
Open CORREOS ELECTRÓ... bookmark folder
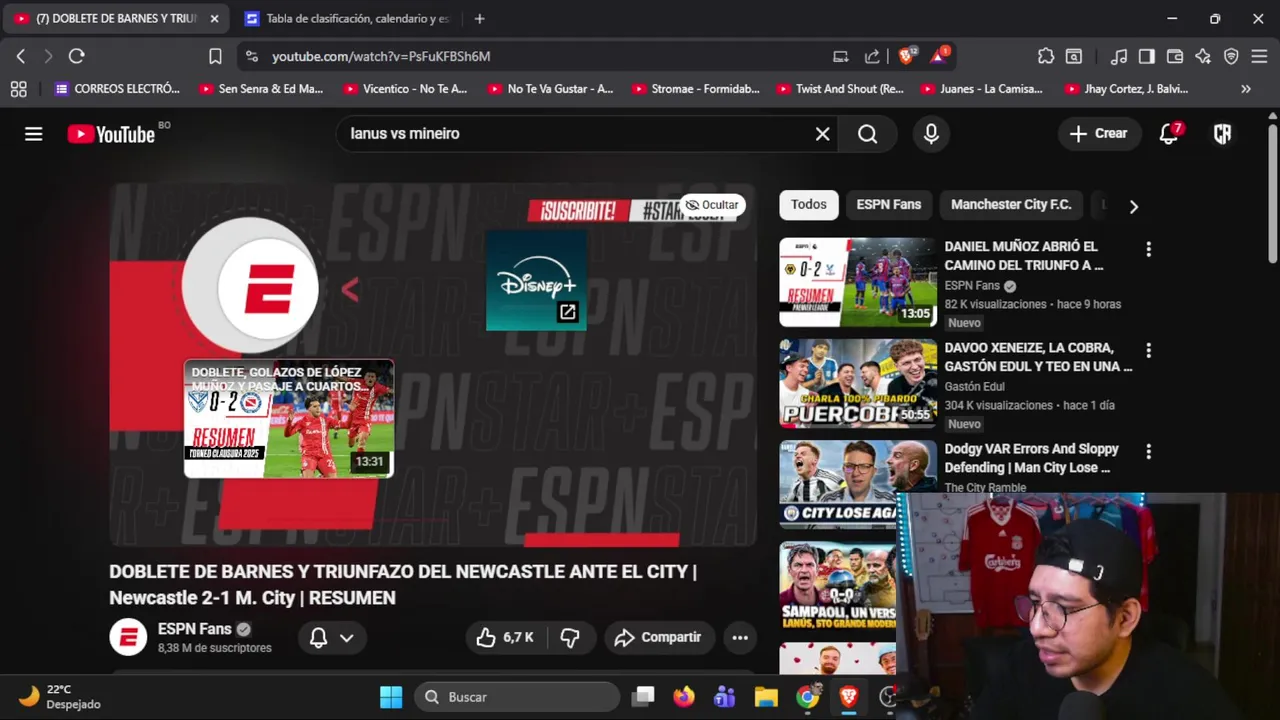[118, 89]
